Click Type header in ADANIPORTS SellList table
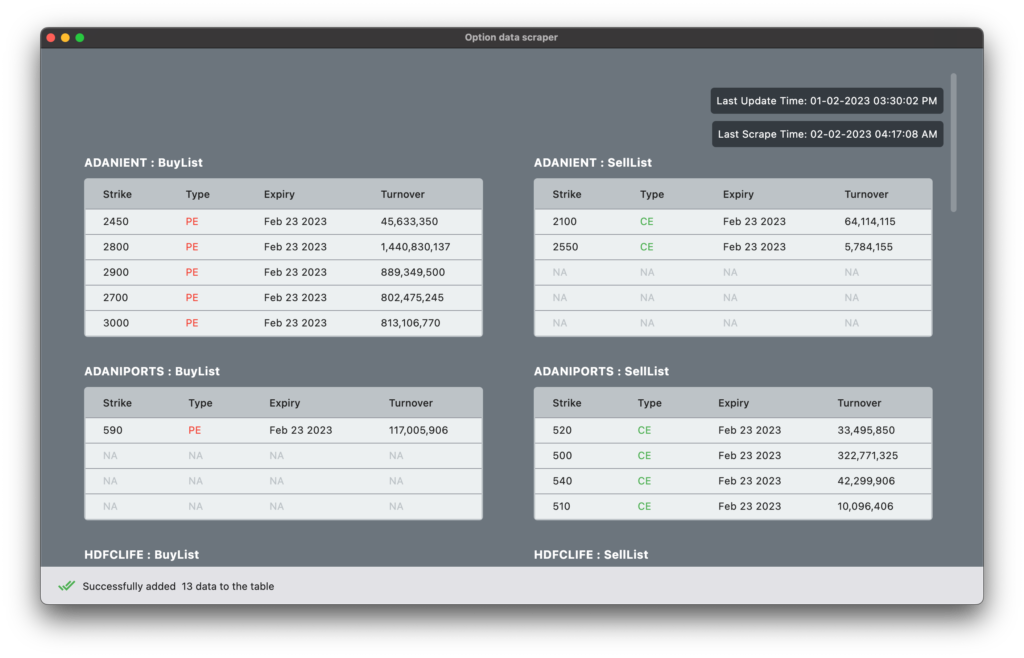1024x658 pixels. pyautogui.click(x=649, y=403)
